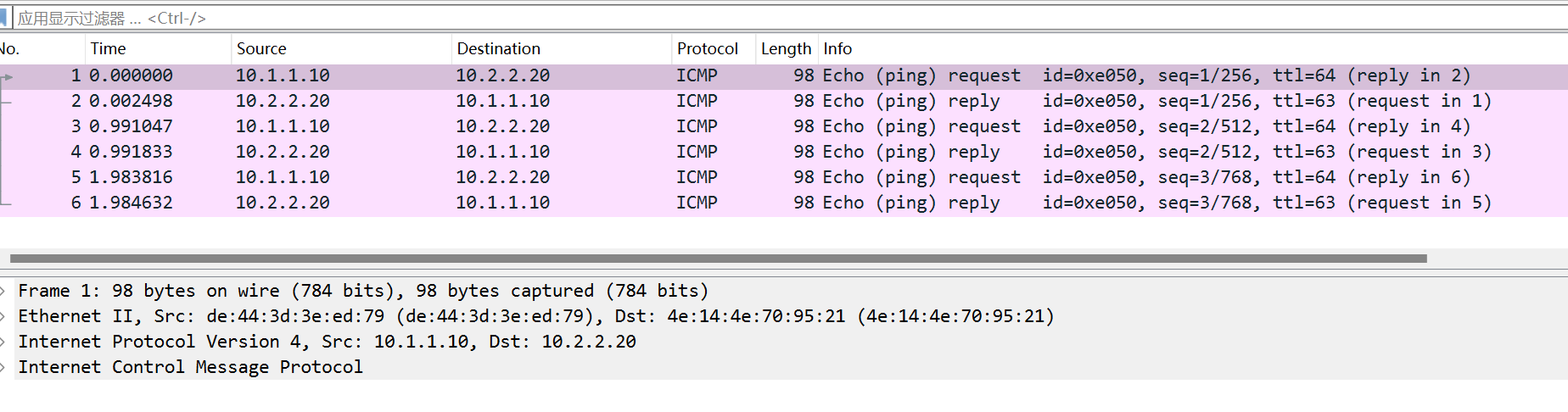This screenshot has width=1568, height=412.
Task: Sort by the Length column header
Action: click(786, 49)
